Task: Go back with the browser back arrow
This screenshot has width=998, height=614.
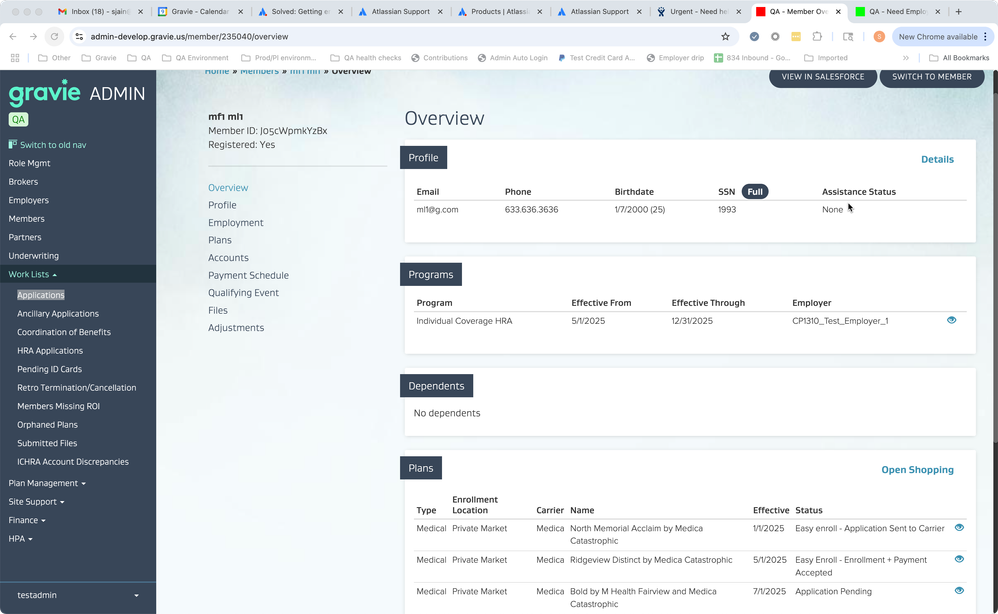Action: (x=13, y=37)
